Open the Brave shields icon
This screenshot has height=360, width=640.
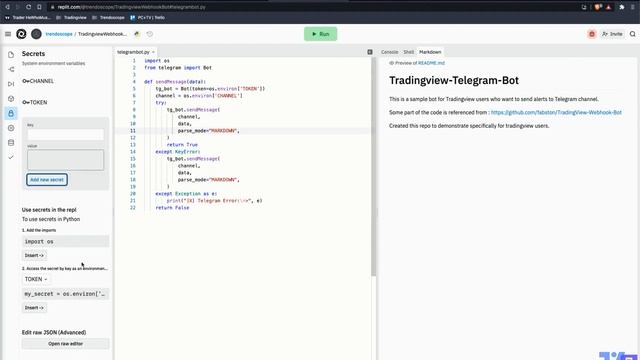coord(598,7)
